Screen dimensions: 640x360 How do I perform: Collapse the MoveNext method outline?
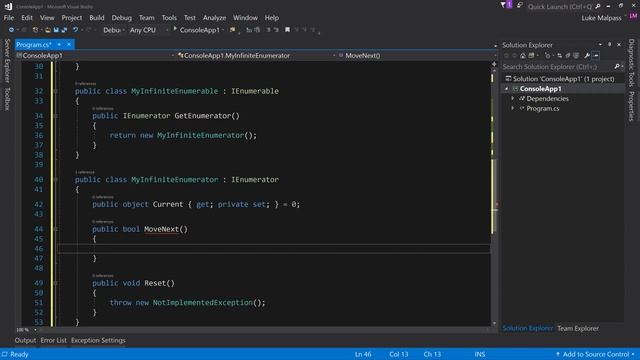click(x=56, y=229)
